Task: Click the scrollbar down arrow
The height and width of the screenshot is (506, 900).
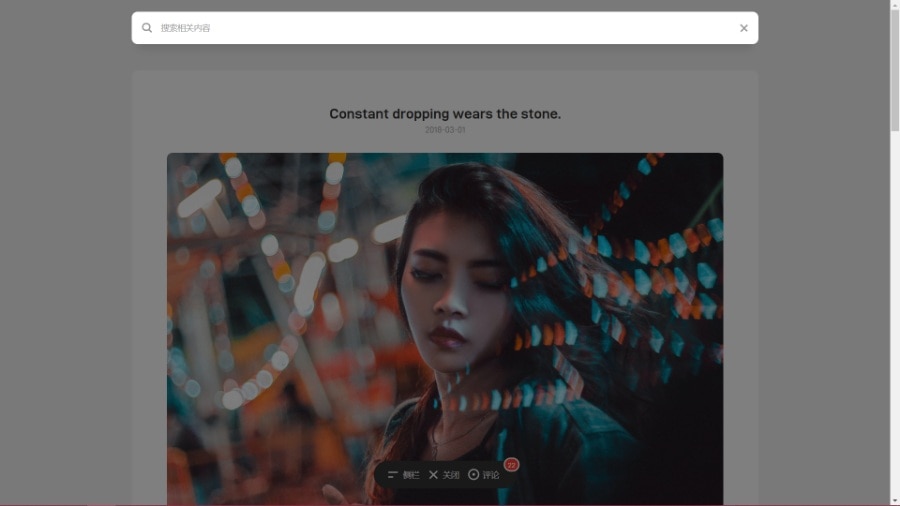Action: pos(895,500)
